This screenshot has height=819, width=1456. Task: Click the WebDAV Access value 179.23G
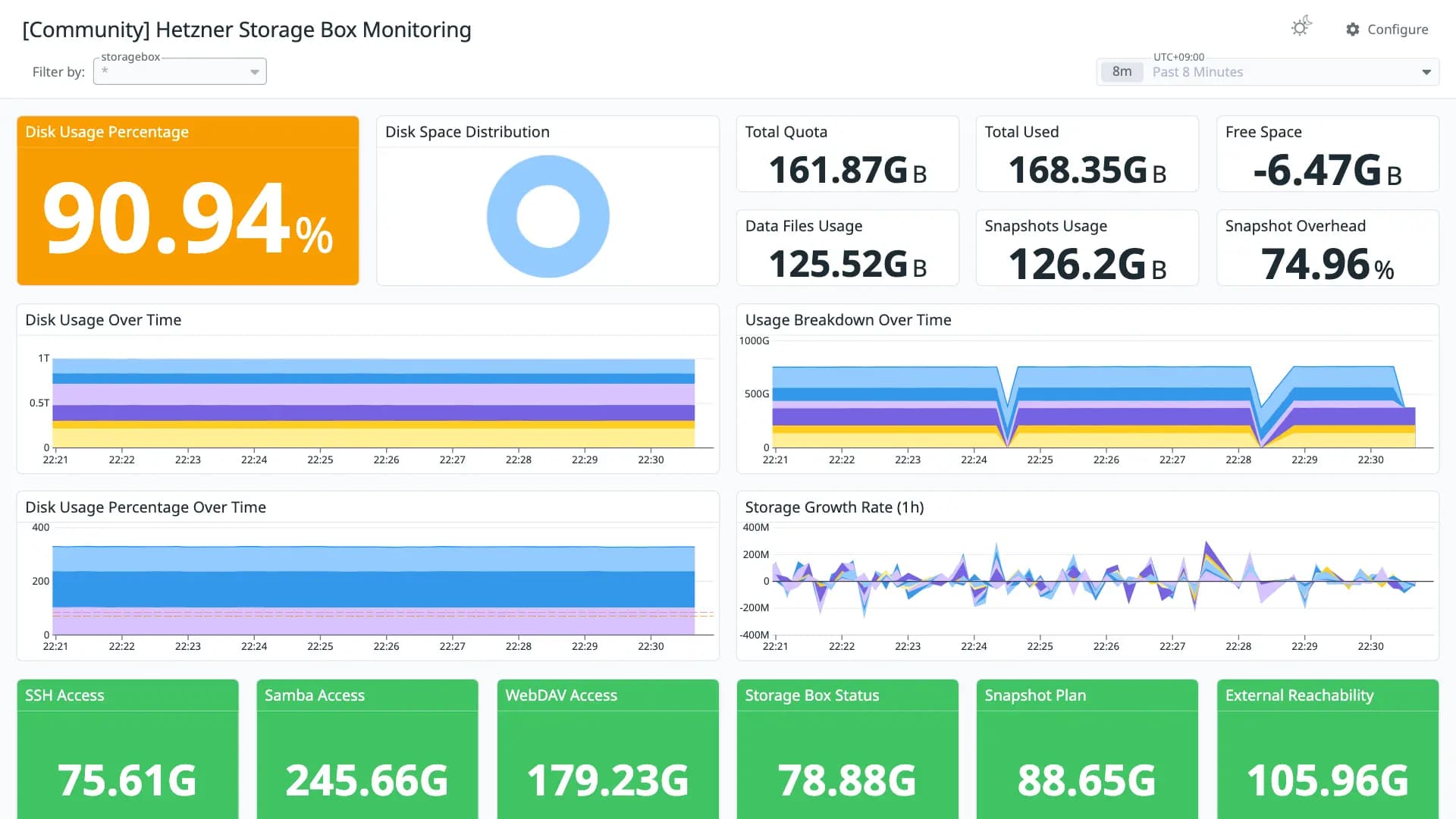607,780
